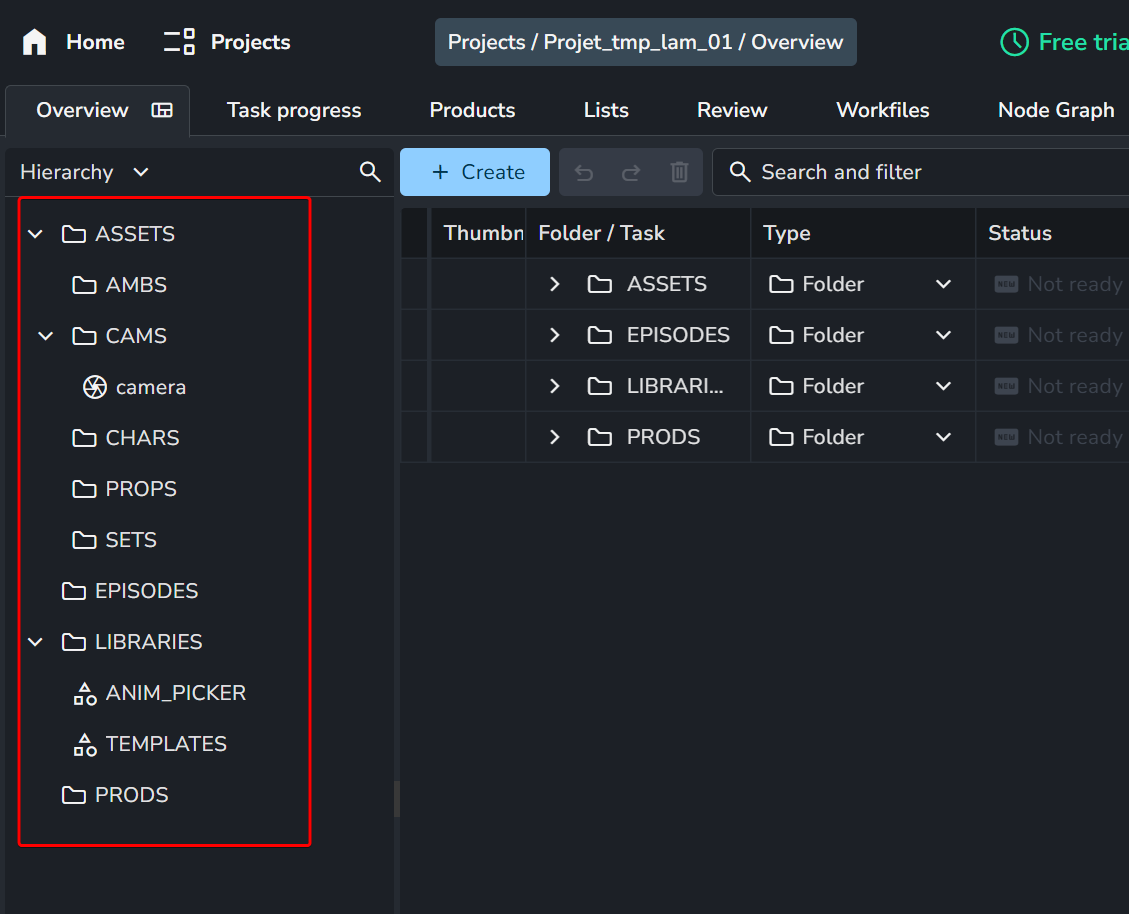Viewport: 1129px width, 914px height.
Task: Click the undo arrow icon
Action: 584,173
